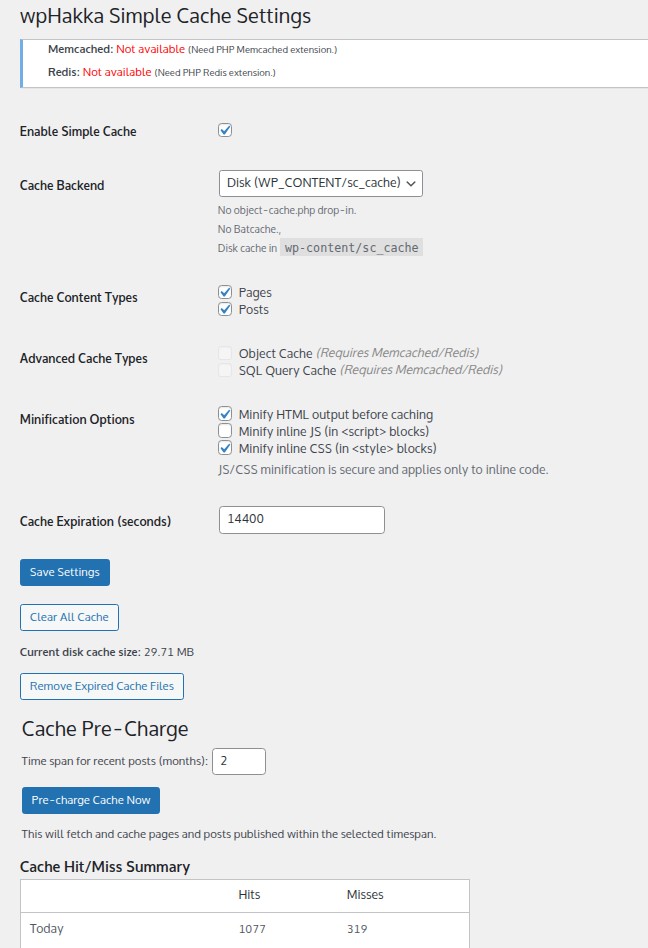Click the Save Settings button
Screen dimensions: 648x948
(x=65, y=572)
